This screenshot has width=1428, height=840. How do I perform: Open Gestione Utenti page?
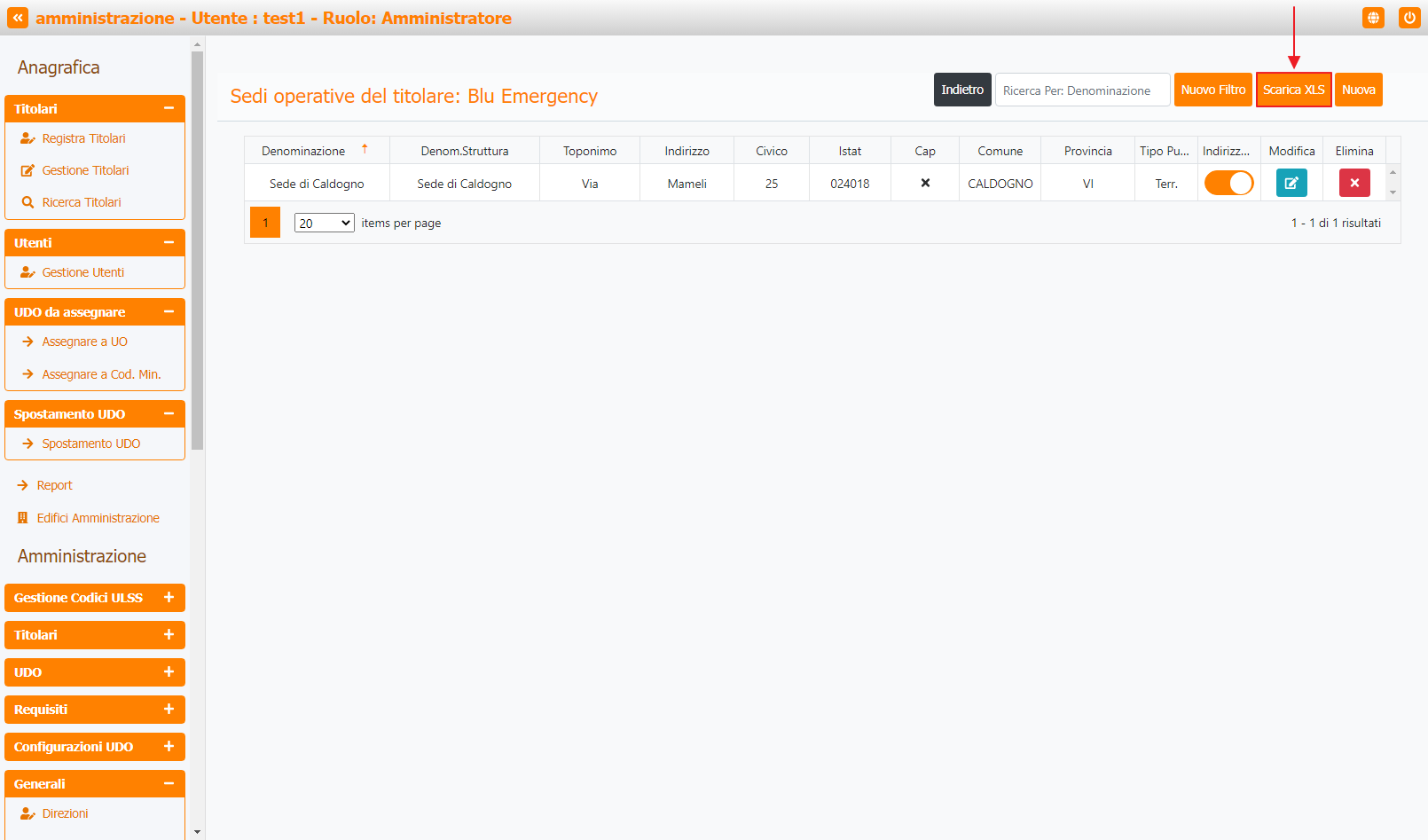point(83,272)
